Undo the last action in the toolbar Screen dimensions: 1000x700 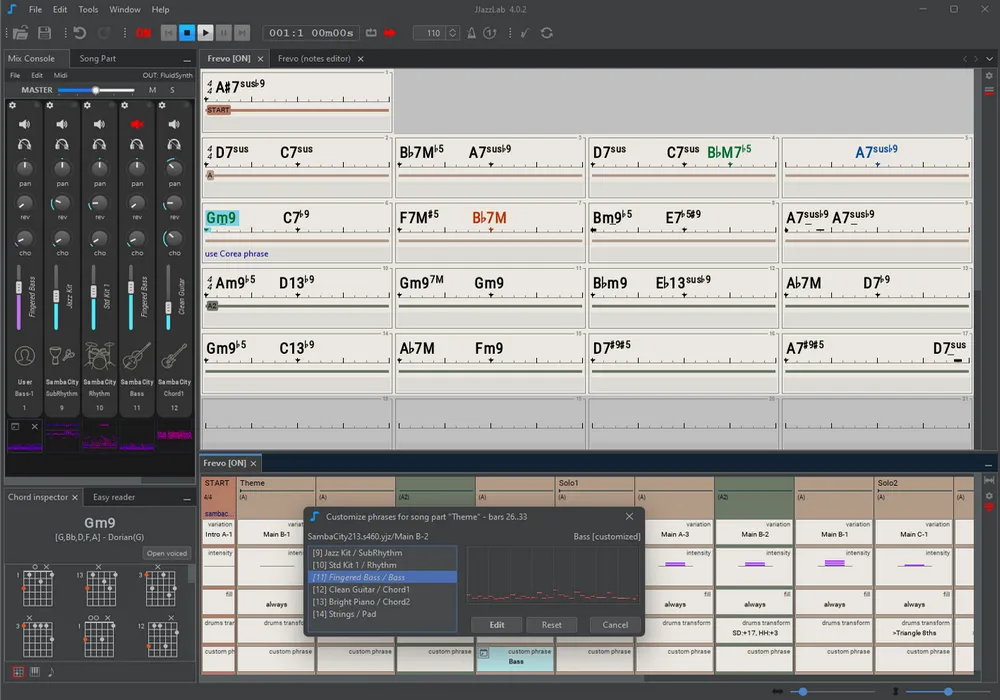click(80, 33)
